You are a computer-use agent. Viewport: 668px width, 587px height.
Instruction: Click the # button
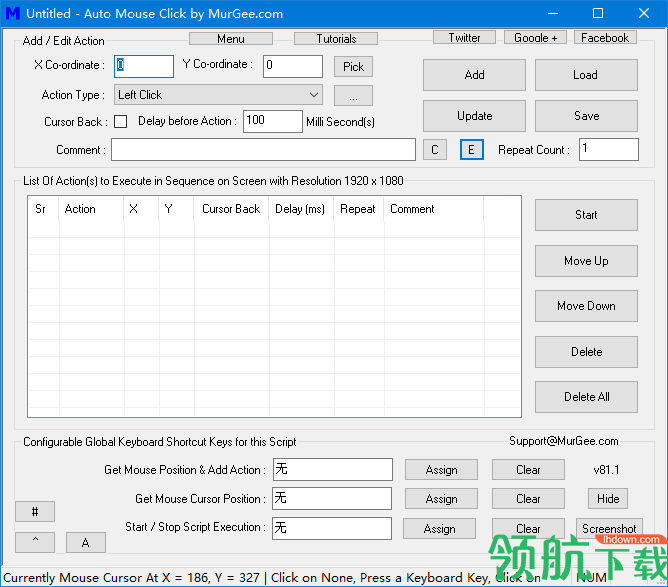point(35,511)
